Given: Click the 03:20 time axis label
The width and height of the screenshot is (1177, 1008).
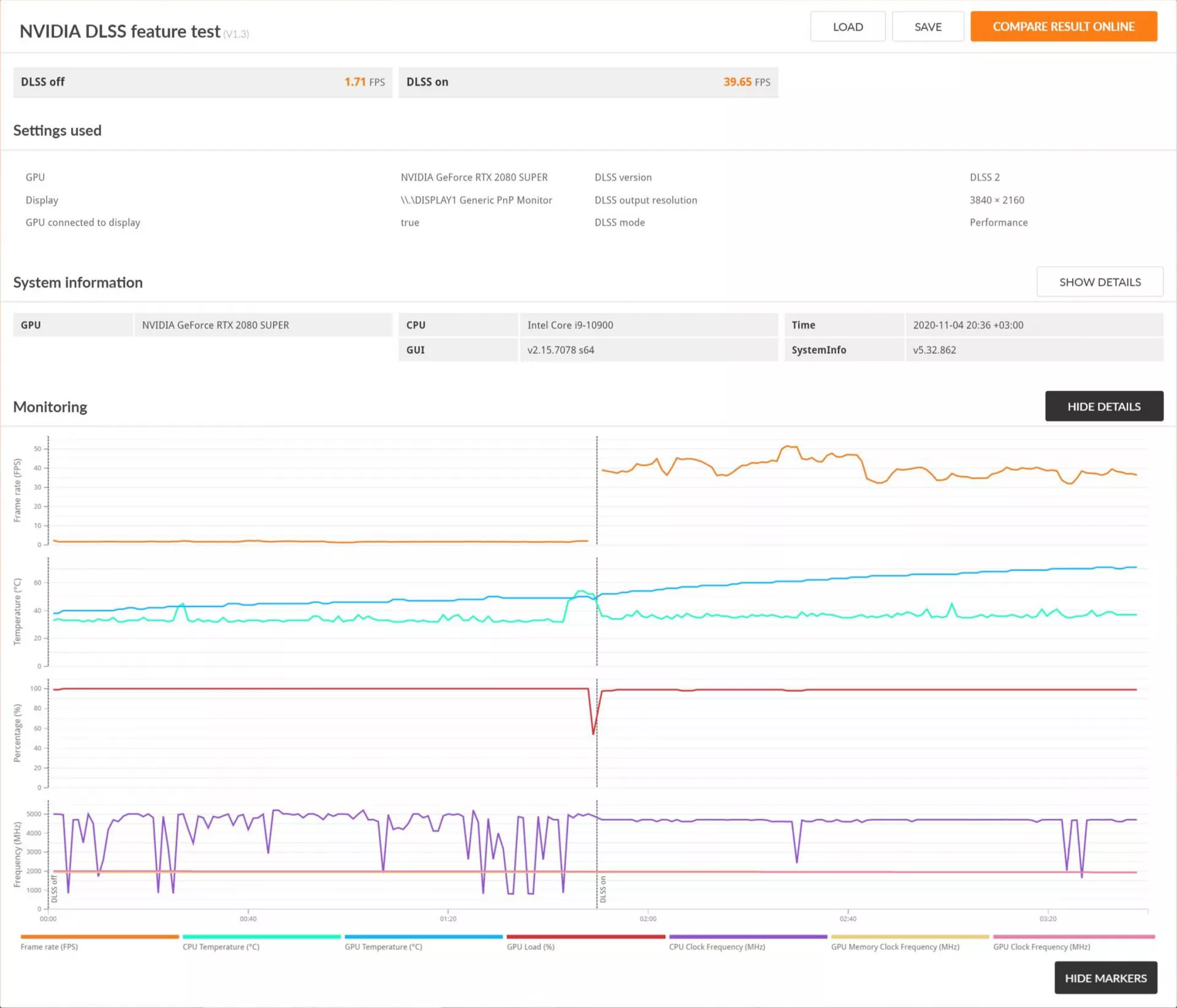Looking at the screenshot, I should [x=1048, y=918].
